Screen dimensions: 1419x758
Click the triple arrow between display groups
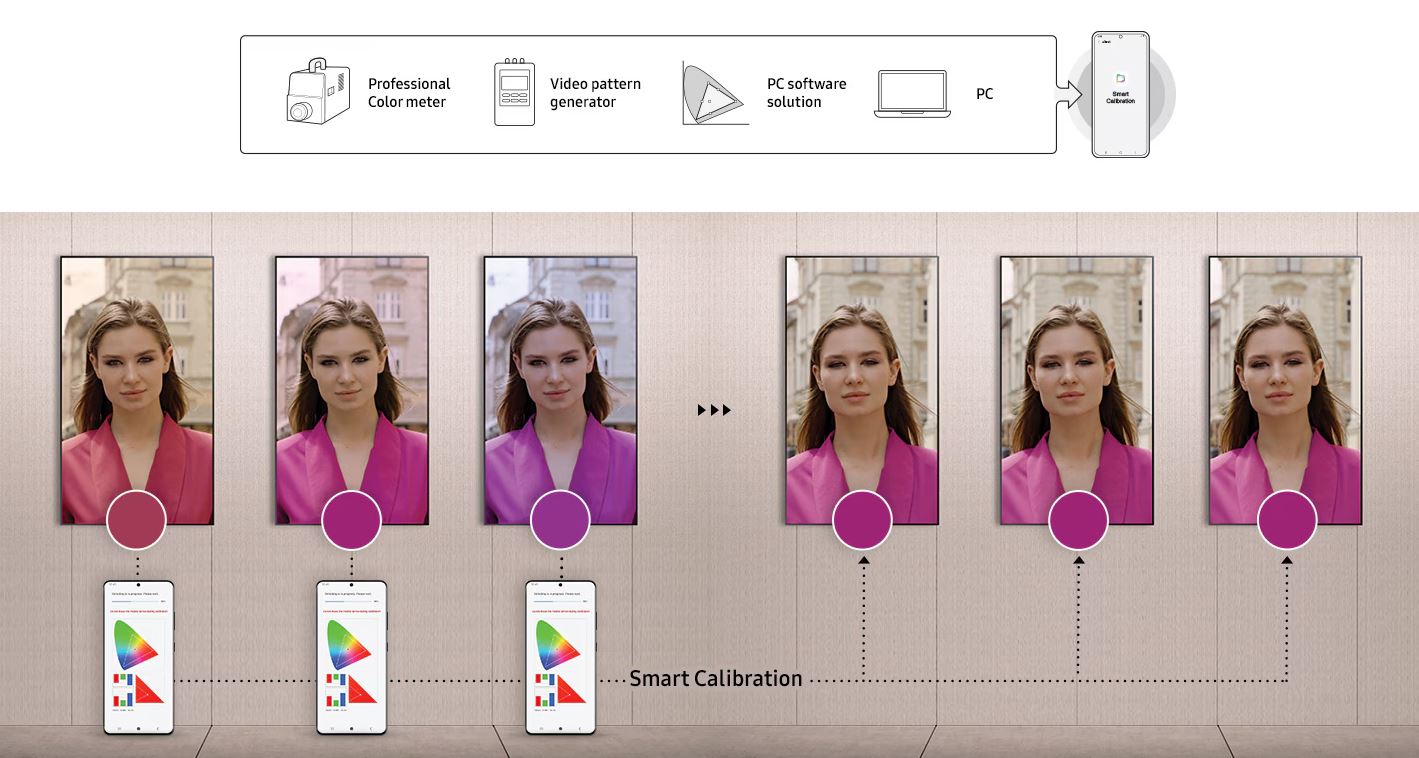pyautogui.click(x=714, y=410)
